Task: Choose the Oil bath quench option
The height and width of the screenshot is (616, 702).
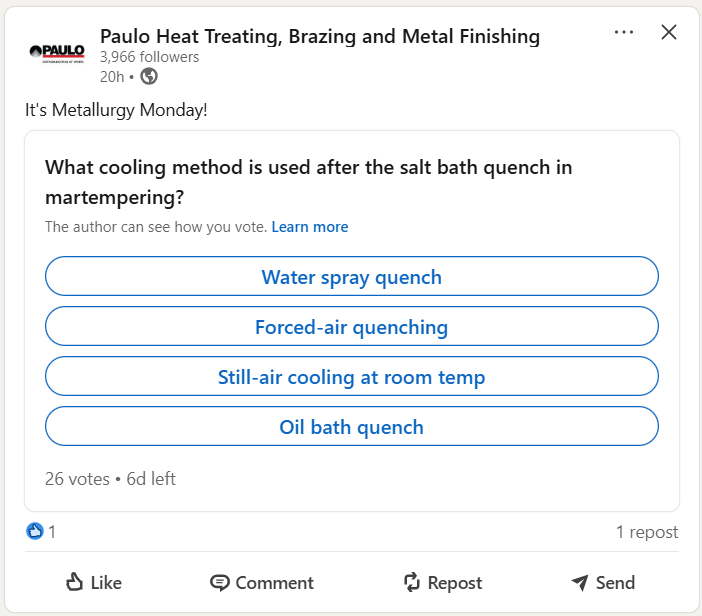Action: (x=351, y=427)
